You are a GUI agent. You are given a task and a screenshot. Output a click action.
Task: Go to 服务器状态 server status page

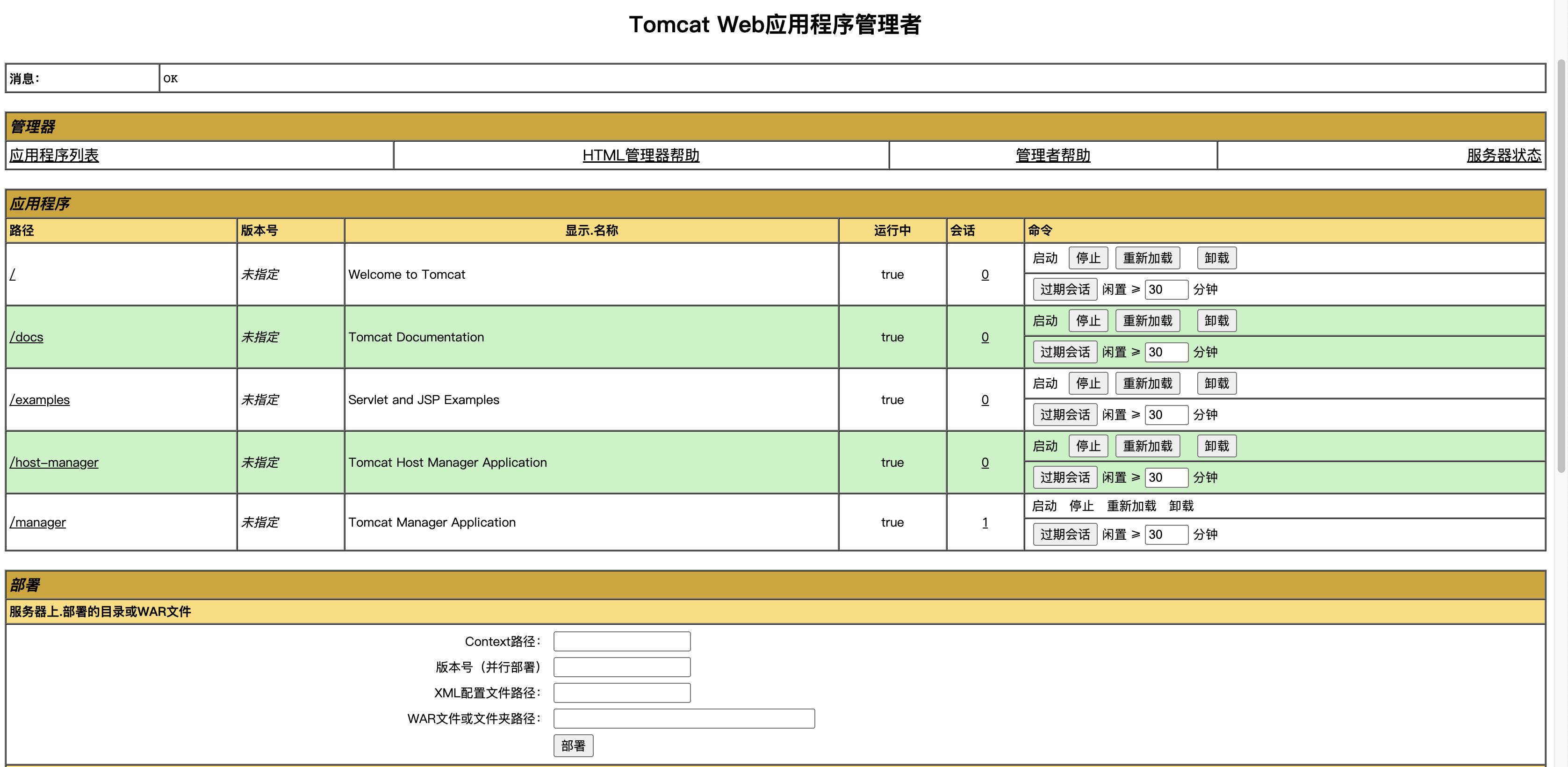pos(1503,155)
